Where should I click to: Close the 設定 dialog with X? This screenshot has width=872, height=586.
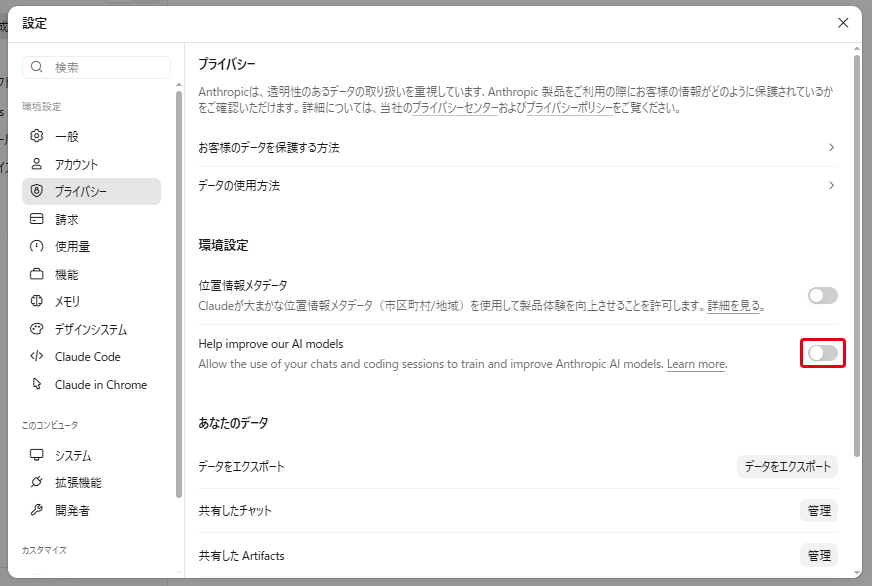coord(843,23)
